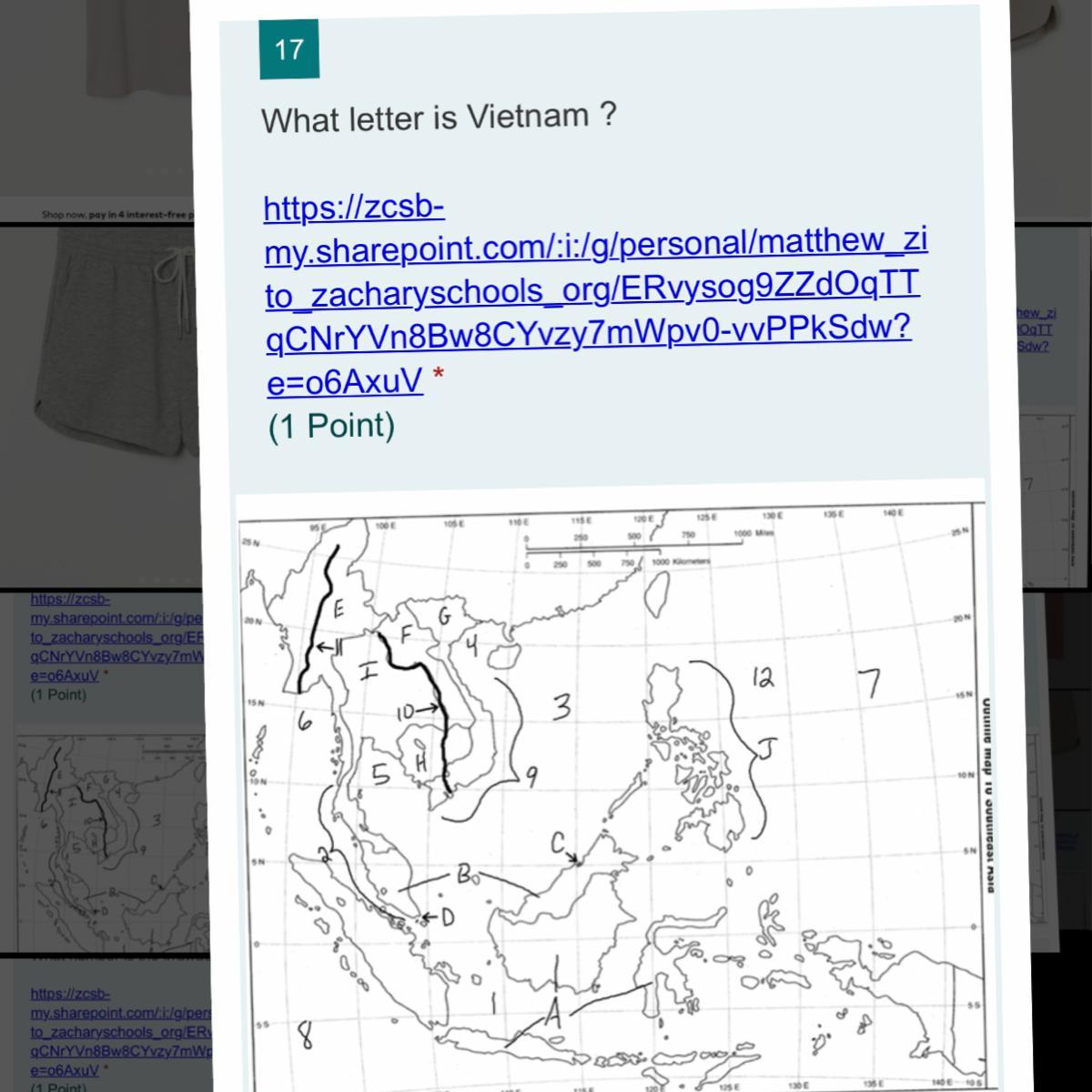The height and width of the screenshot is (1092, 1092).
Task: Click the teal question number 17 badge
Action: 288,49
